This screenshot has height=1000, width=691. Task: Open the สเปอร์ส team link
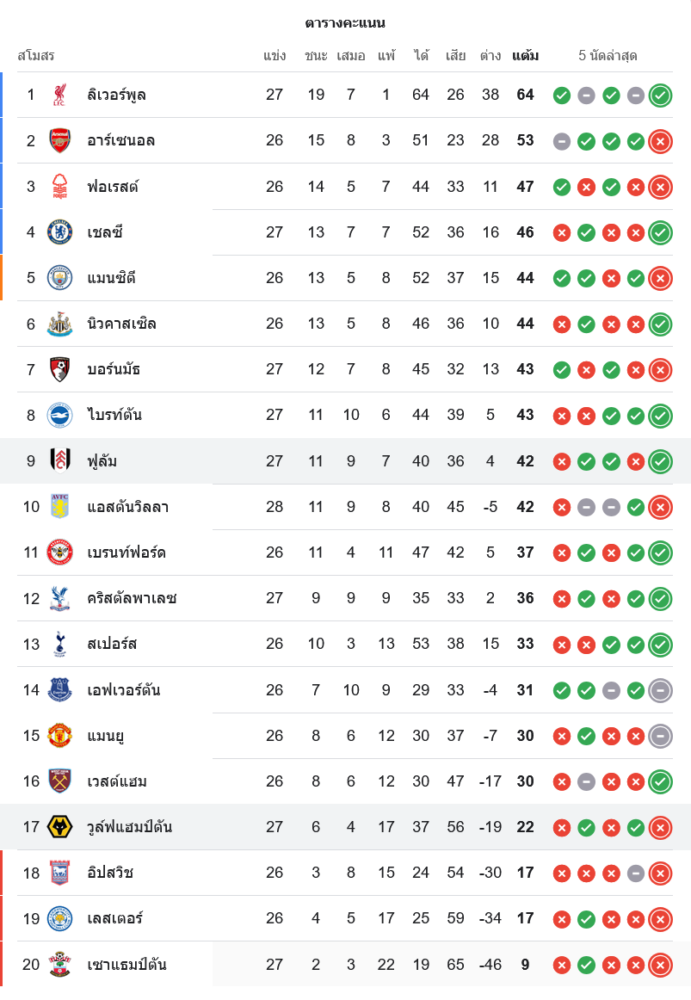click(112, 644)
